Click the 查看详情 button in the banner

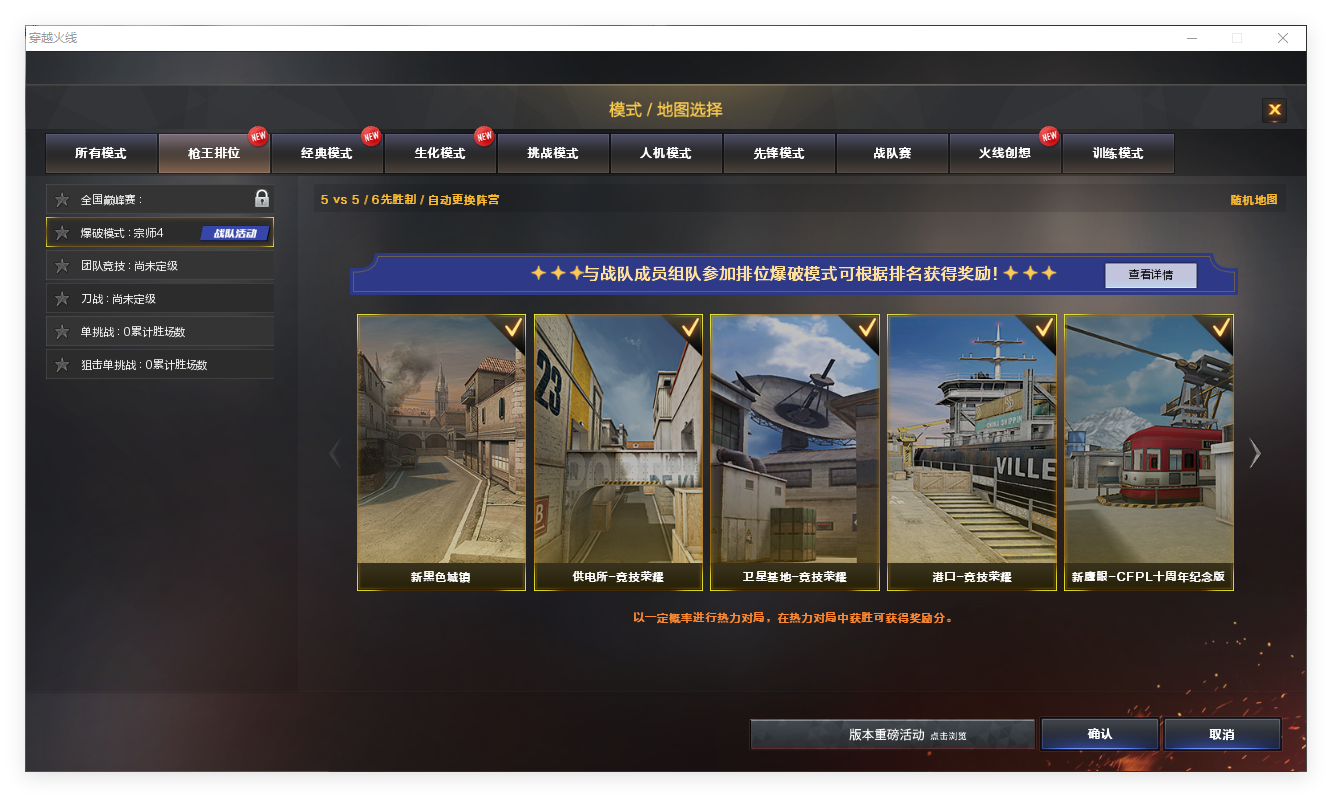click(x=1150, y=274)
